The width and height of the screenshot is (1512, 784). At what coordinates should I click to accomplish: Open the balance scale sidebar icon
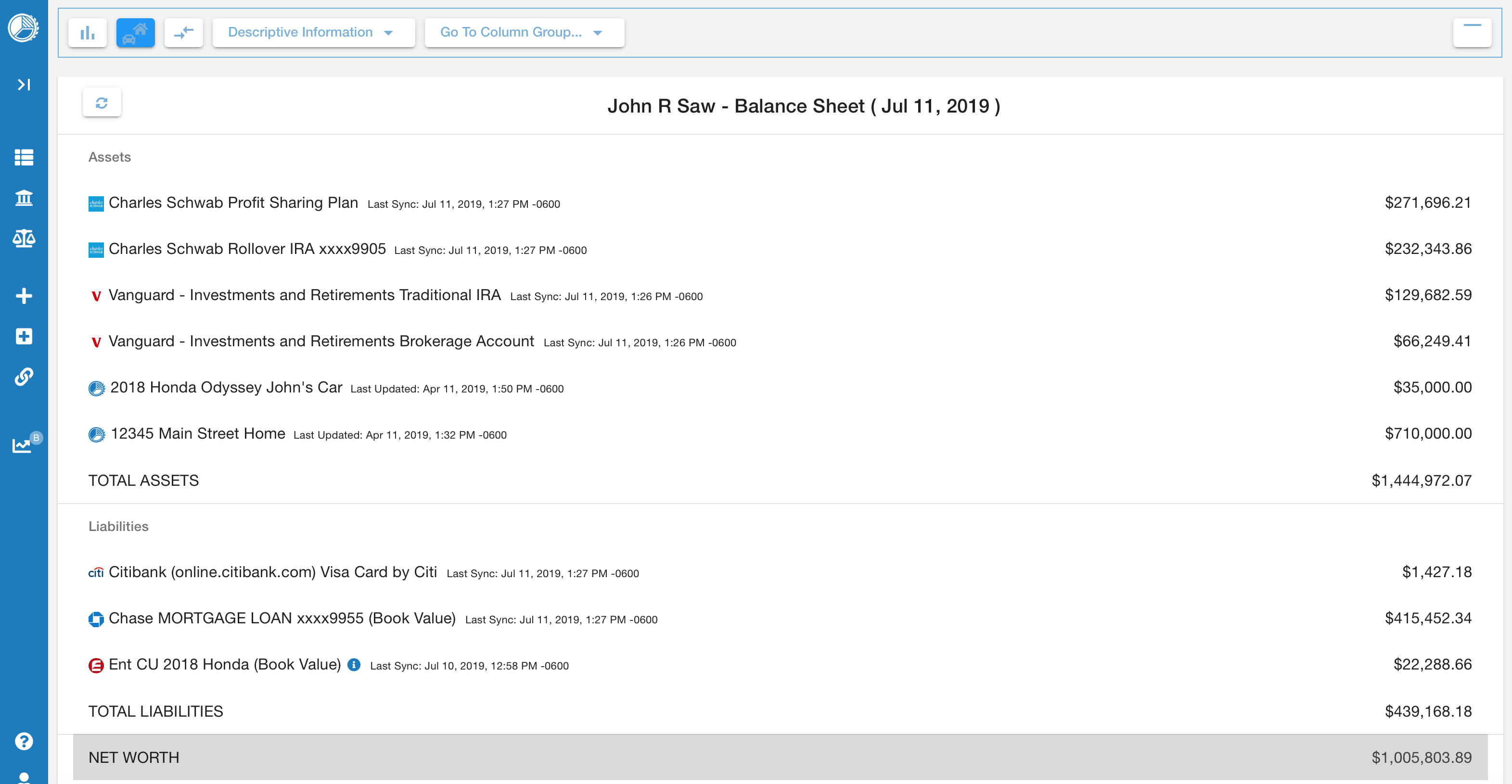(x=24, y=238)
